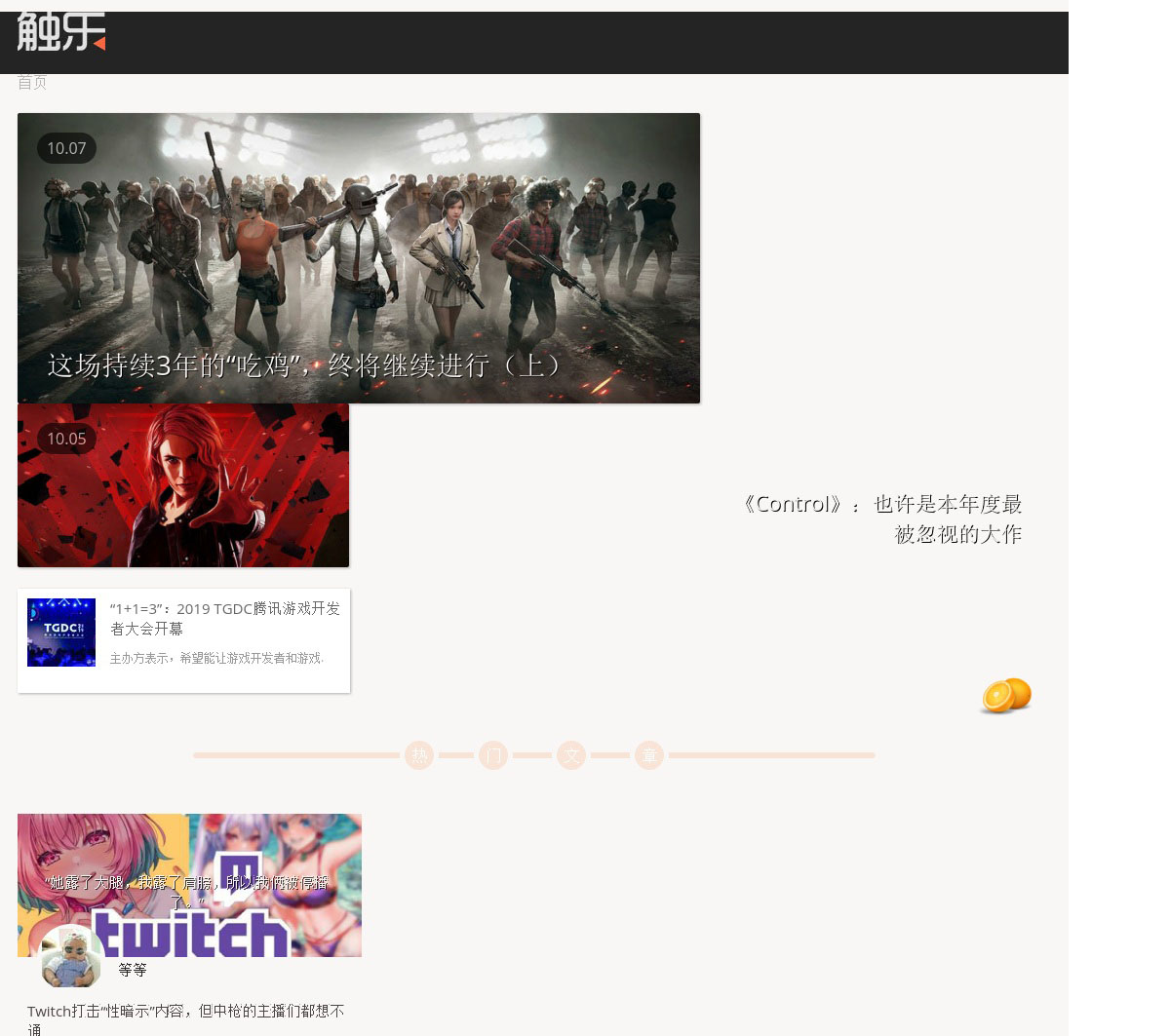The width and height of the screenshot is (1170, 1036).
Task: Go to the 首页 navigation item
Action: pyautogui.click(x=32, y=83)
